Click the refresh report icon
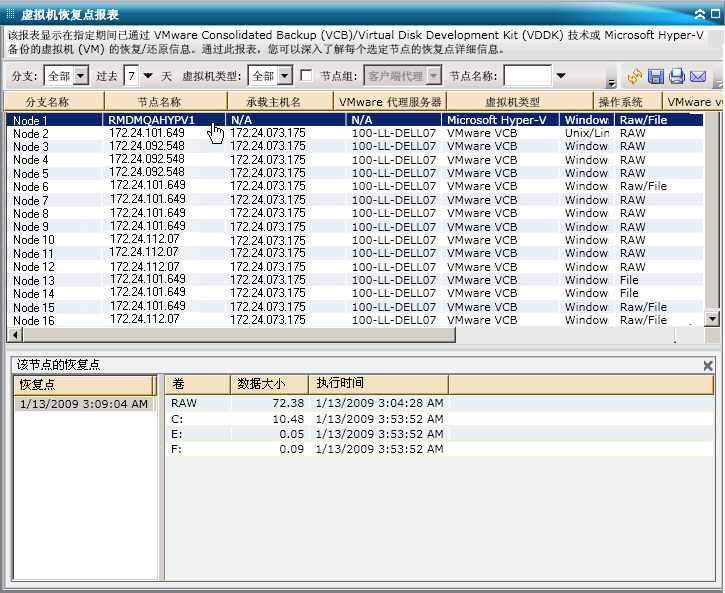Image resolution: width=725 pixels, height=593 pixels. tap(635, 77)
